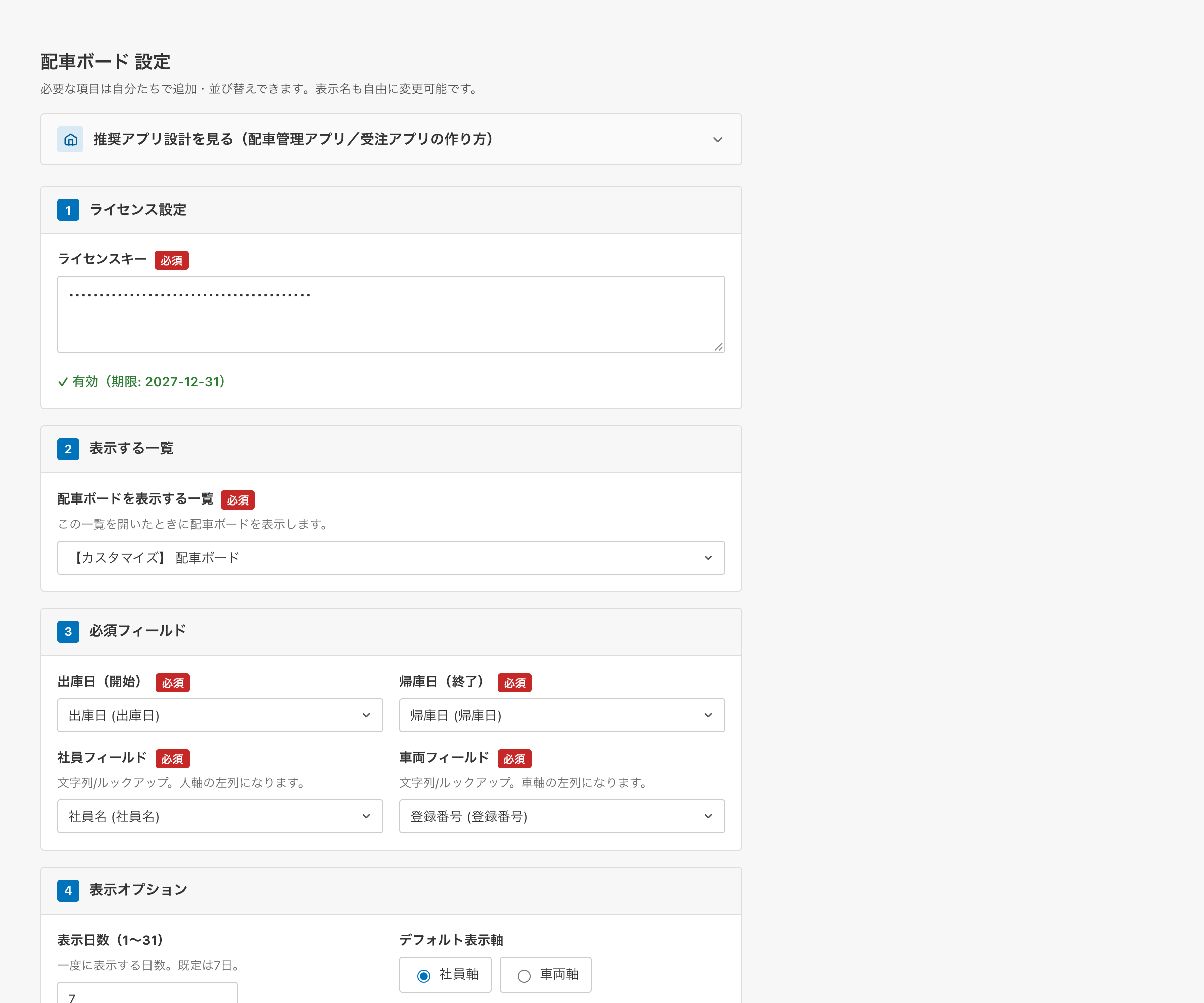The width and height of the screenshot is (1204, 1003).
Task: Click the step 4 number badge
Action: click(x=68, y=890)
